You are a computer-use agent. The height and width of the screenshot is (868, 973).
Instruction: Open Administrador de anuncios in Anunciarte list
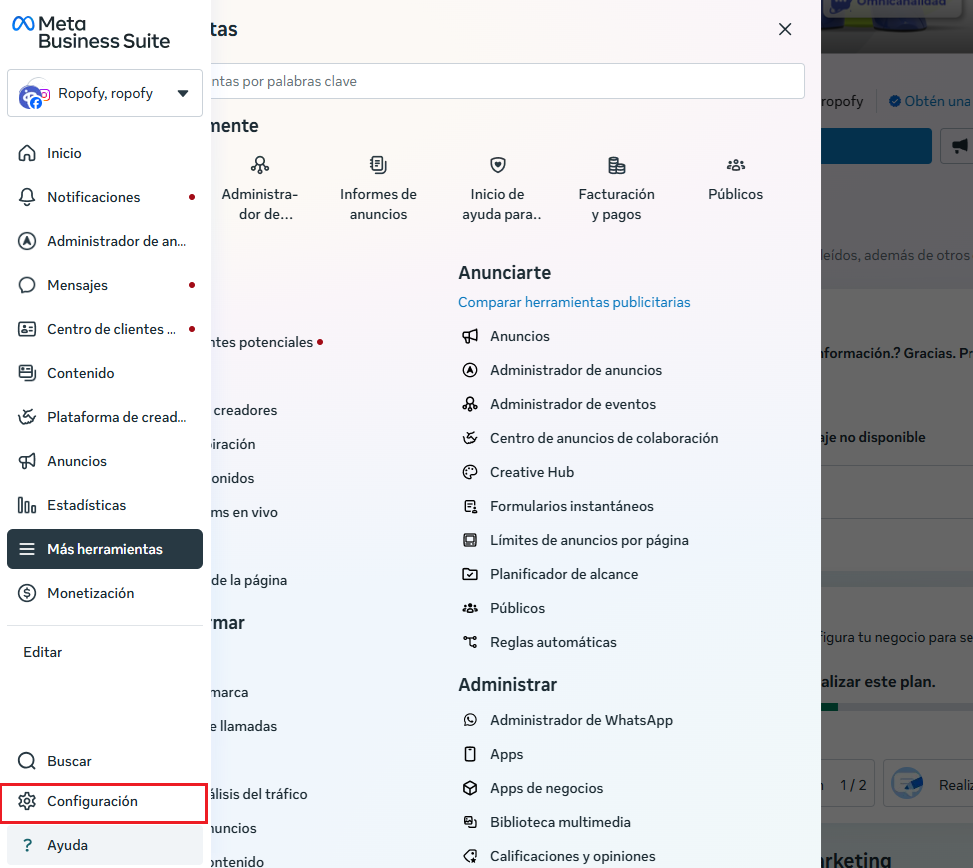pyautogui.click(x=562, y=370)
